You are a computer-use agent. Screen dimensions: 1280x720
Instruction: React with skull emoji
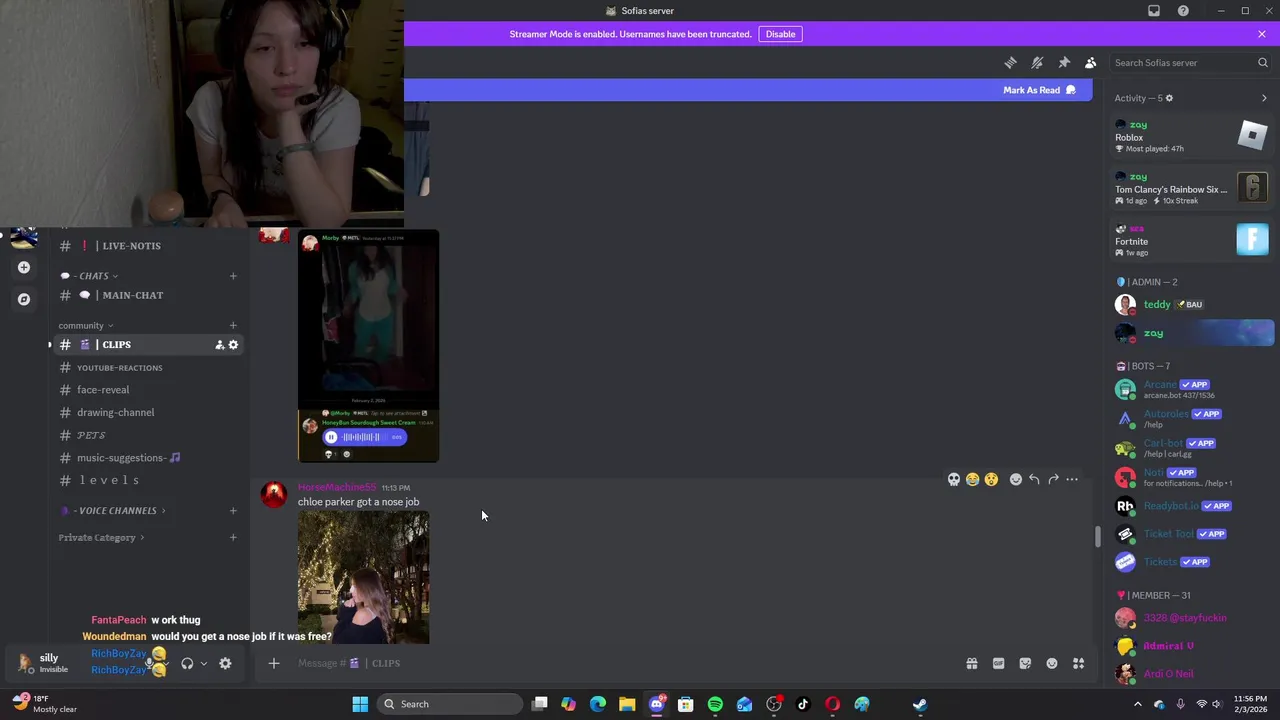(x=954, y=480)
